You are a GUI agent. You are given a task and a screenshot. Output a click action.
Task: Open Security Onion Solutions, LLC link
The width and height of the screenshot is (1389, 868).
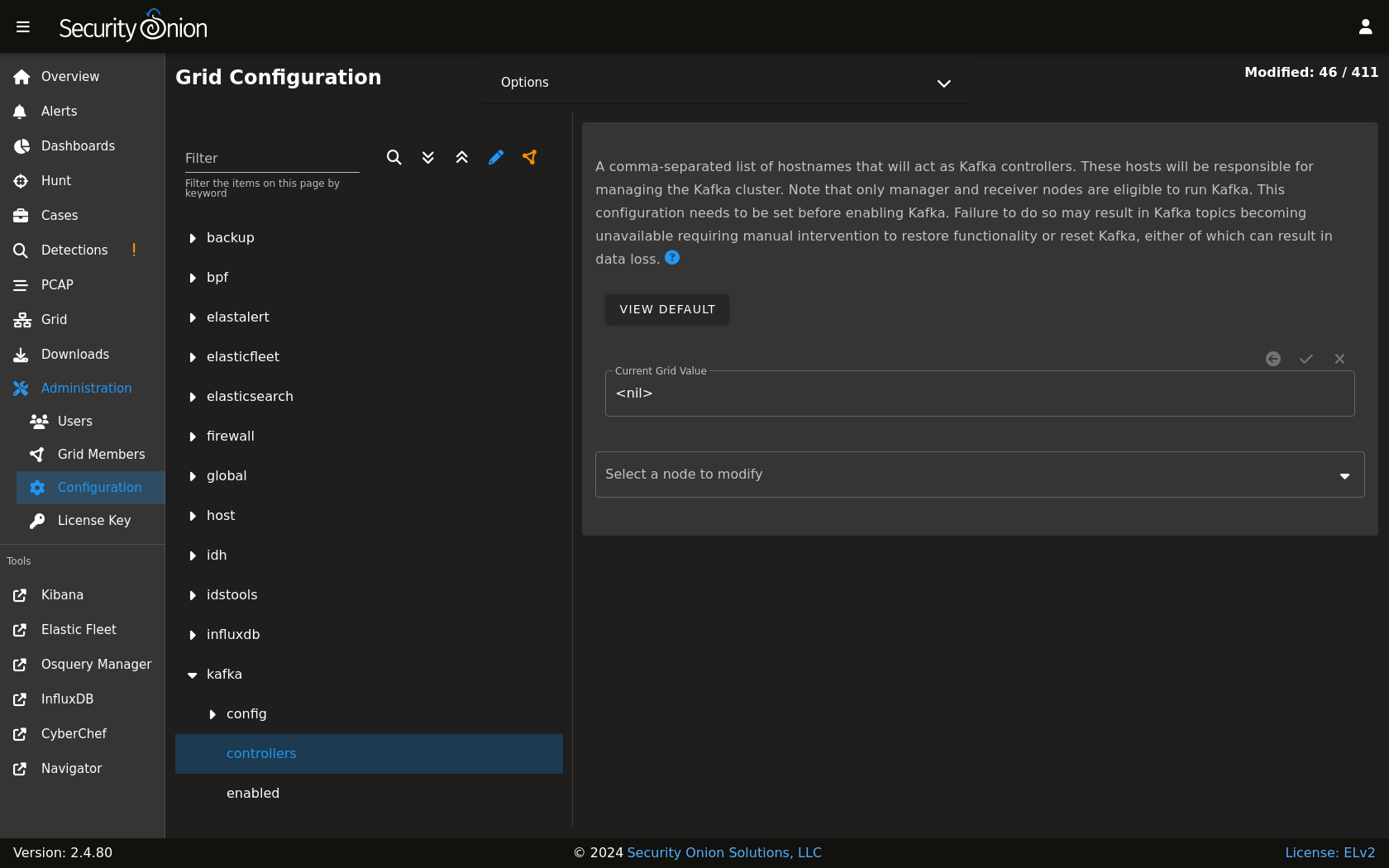click(724, 853)
